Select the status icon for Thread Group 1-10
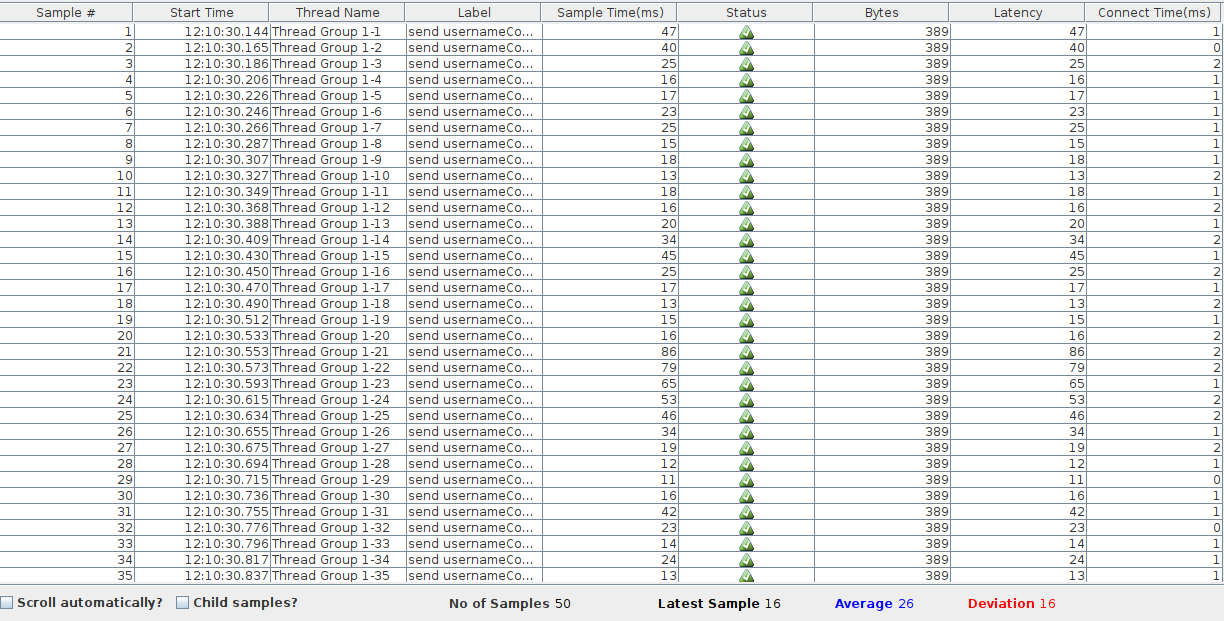 click(x=746, y=176)
